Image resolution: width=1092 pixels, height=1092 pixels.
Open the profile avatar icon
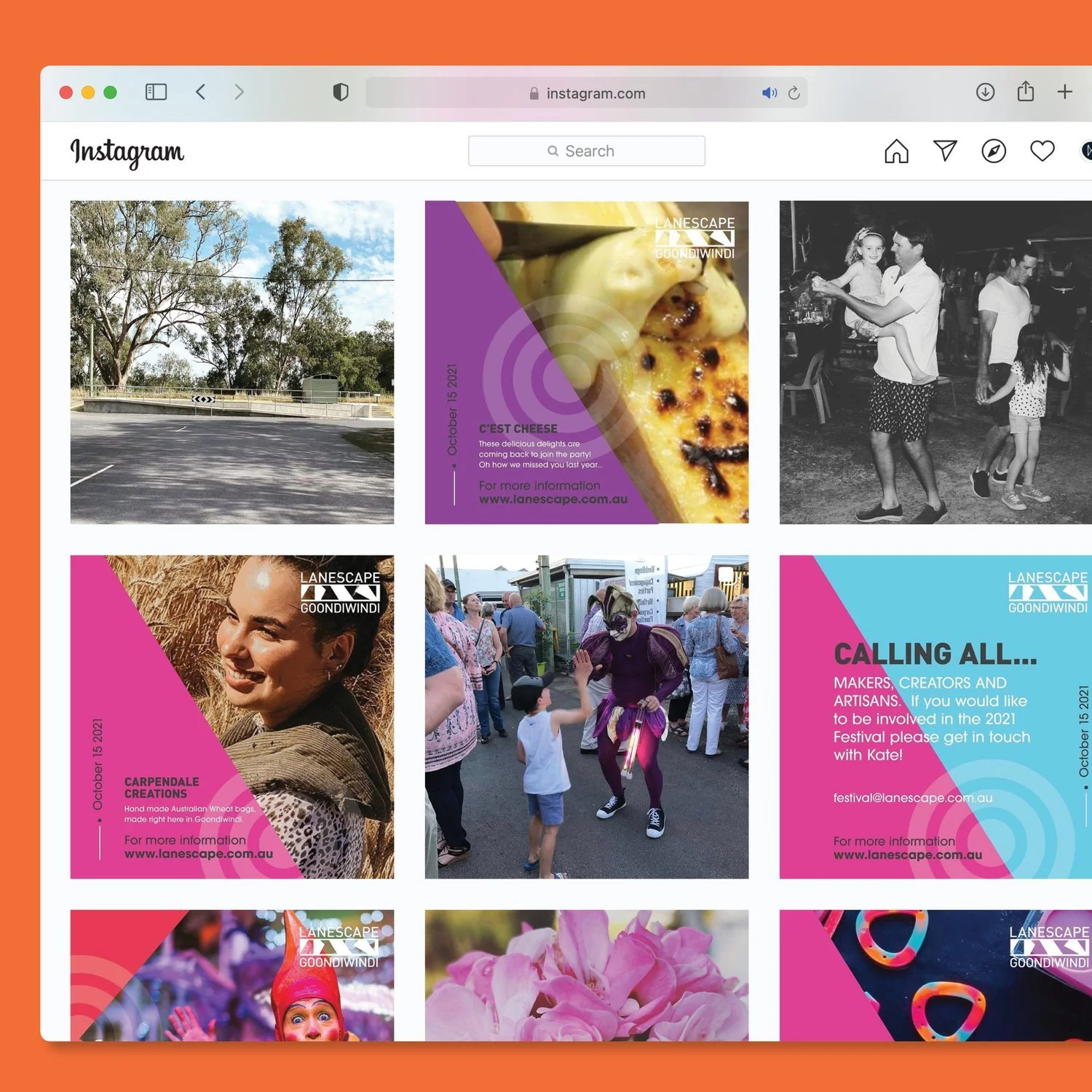click(1086, 151)
